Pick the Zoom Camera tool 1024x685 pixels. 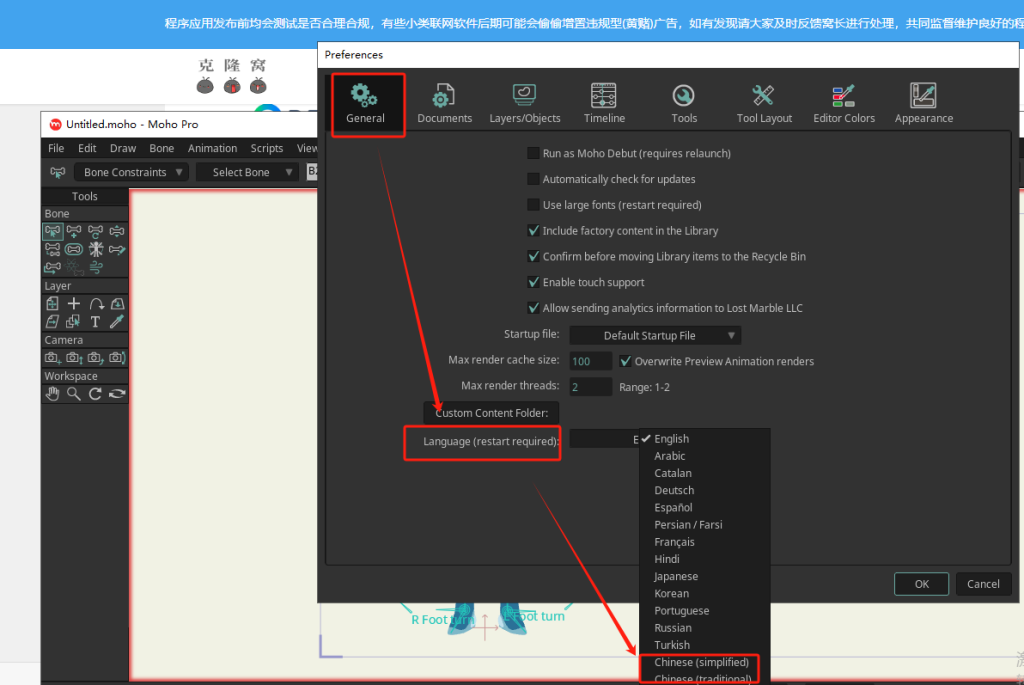(x=74, y=358)
